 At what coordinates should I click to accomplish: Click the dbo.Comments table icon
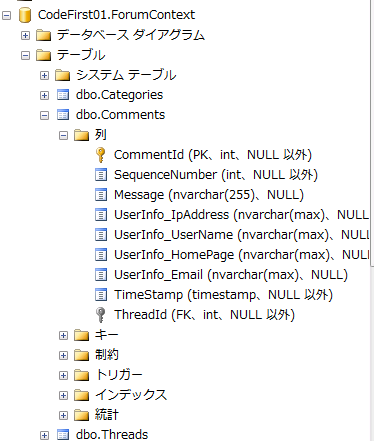(x=63, y=115)
